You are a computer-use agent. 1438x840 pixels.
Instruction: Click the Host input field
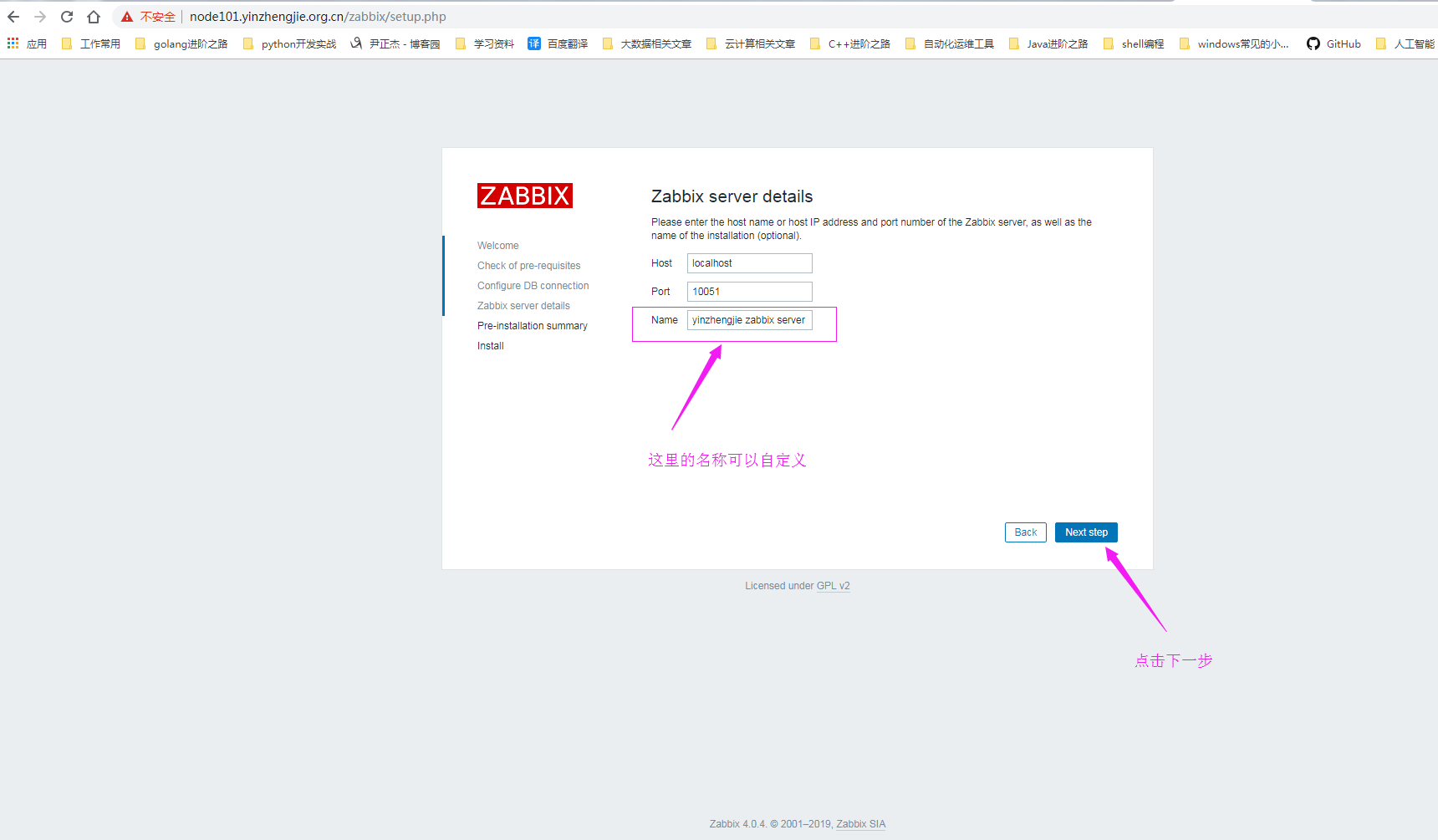click(x=750, y=263)
